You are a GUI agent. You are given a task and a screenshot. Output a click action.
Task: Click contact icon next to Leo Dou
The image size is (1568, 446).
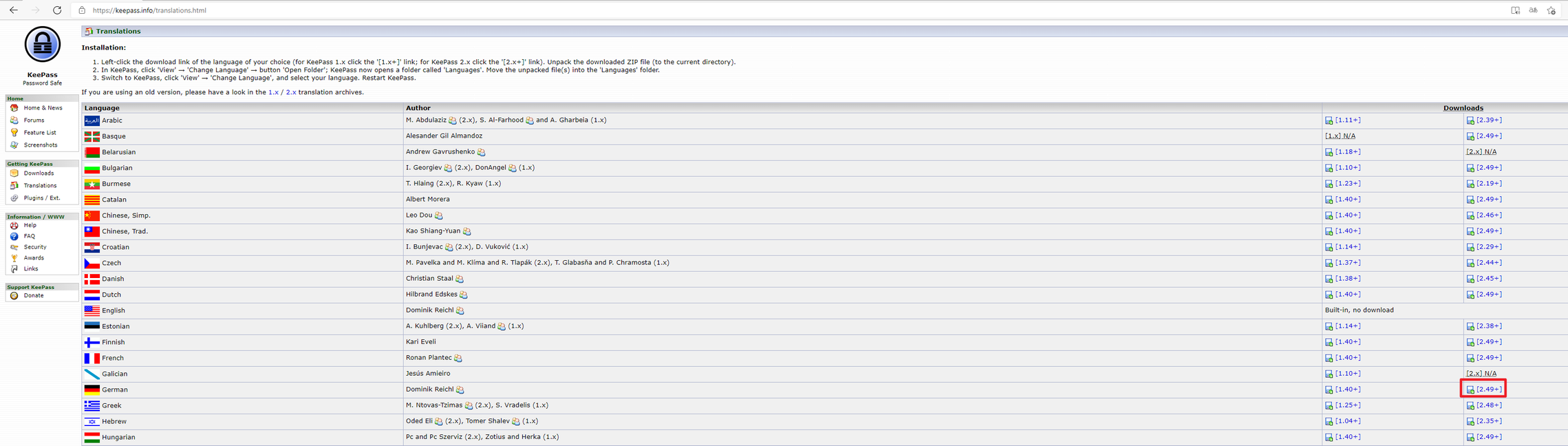click(x=439, y=216)
